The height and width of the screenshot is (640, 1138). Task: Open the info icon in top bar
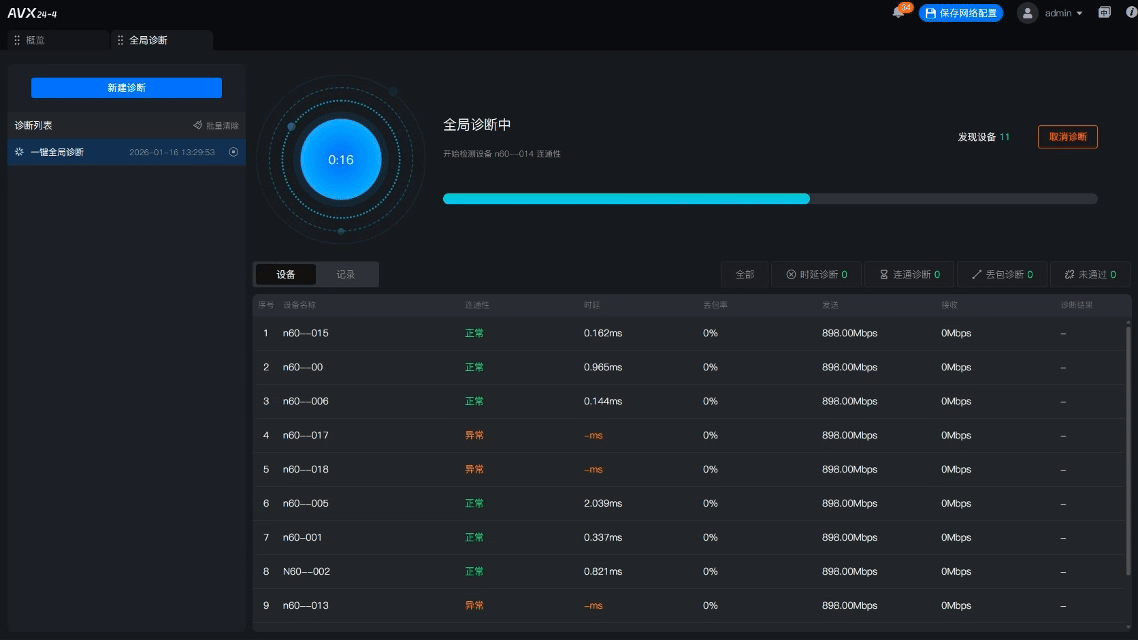1131,13
